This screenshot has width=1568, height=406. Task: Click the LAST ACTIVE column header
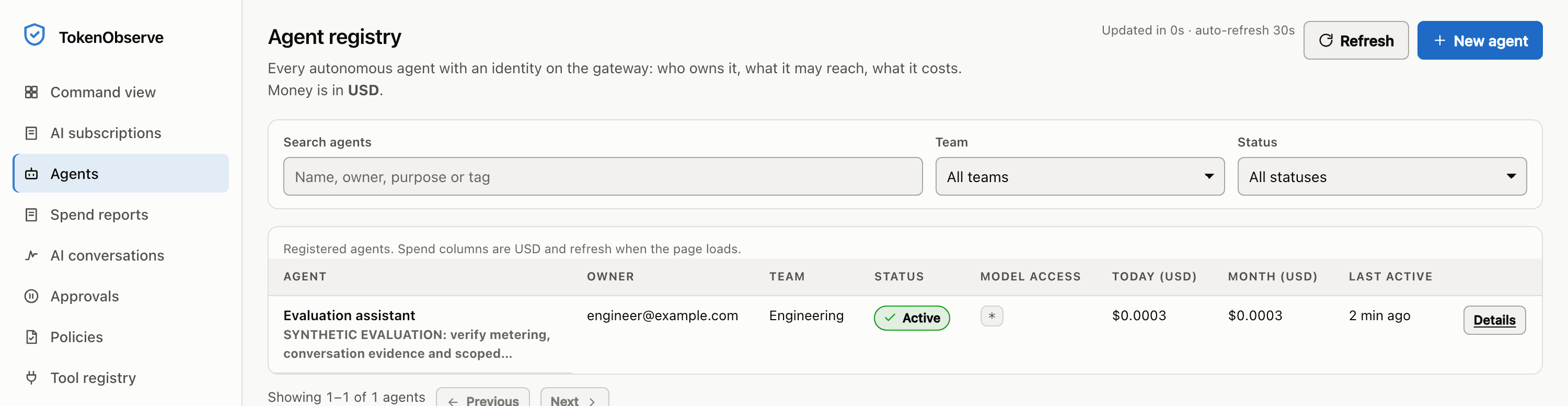1391,276
